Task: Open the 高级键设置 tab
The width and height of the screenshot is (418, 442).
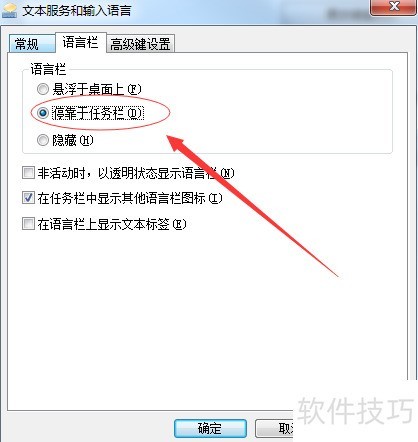Action: tap(140, 44)
